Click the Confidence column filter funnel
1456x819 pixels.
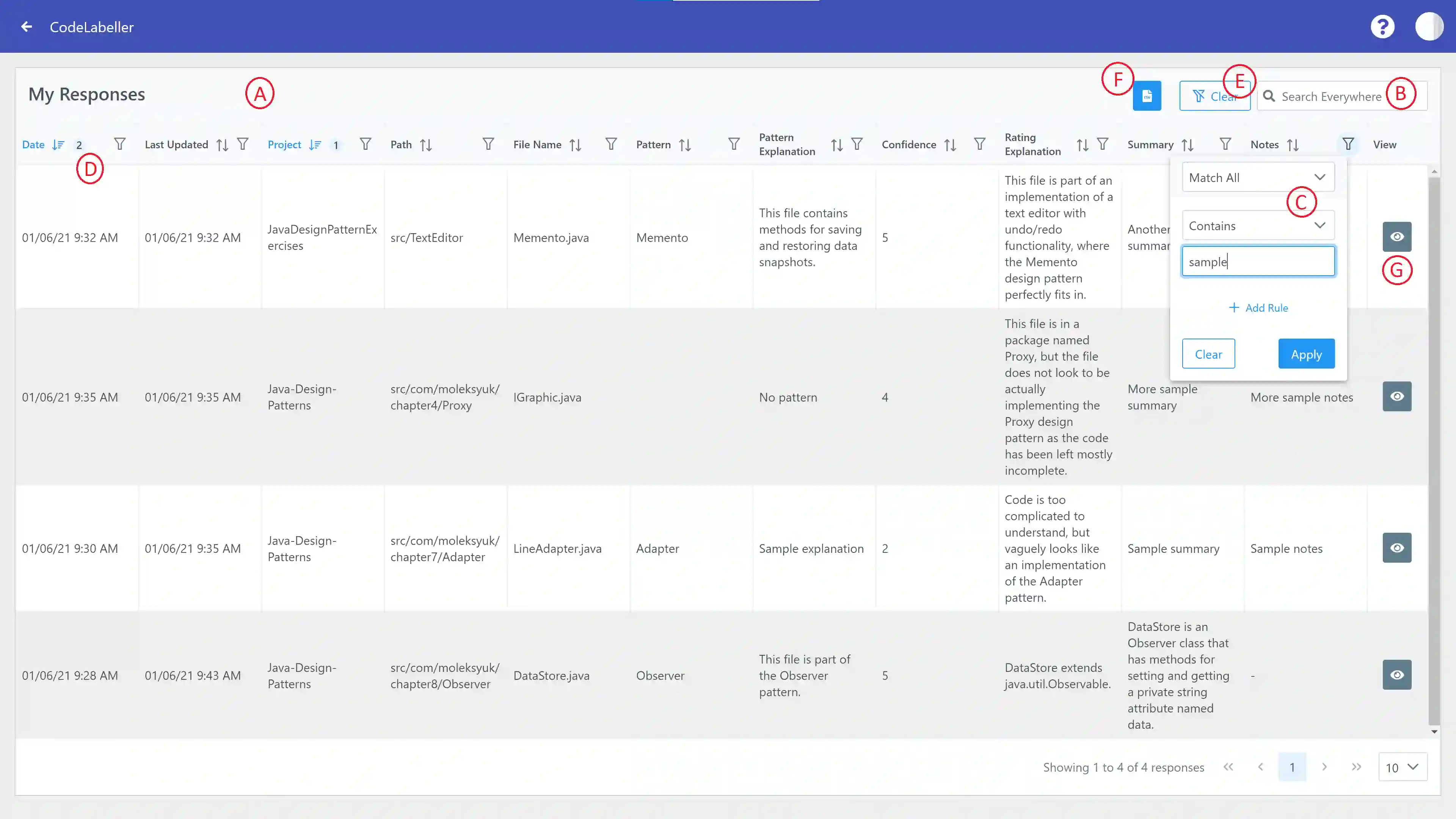(x=979, y=144)
